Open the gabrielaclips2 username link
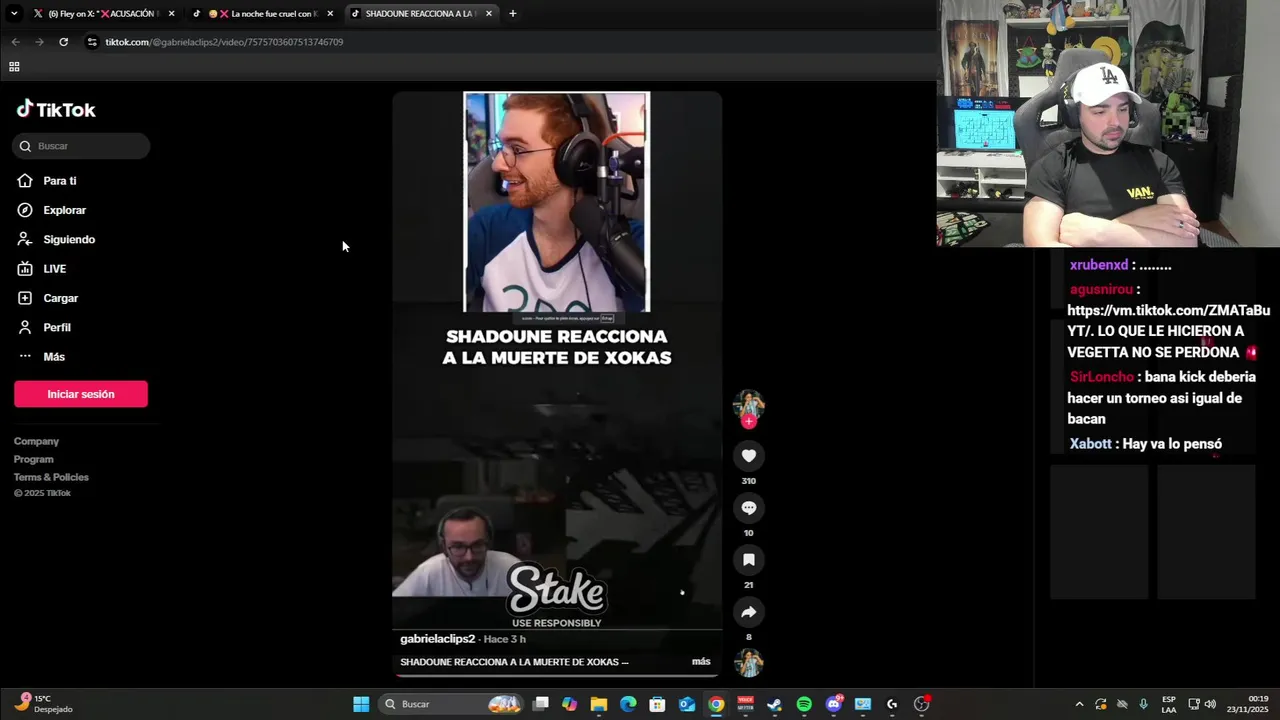This screenshot has height=720, width=1280. [x=437, y=639]
